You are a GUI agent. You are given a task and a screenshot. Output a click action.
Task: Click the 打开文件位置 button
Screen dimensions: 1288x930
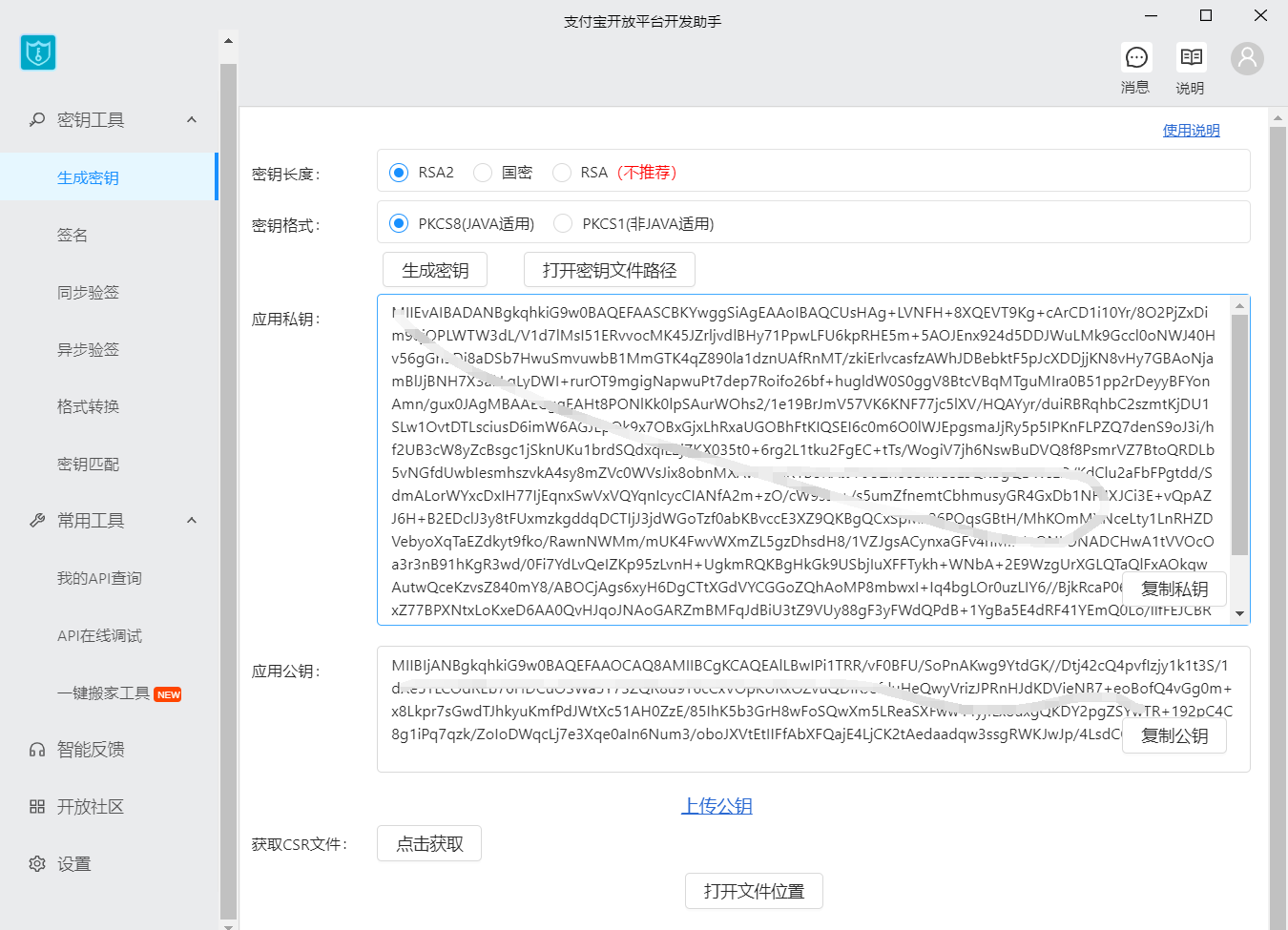pos(754,891)
